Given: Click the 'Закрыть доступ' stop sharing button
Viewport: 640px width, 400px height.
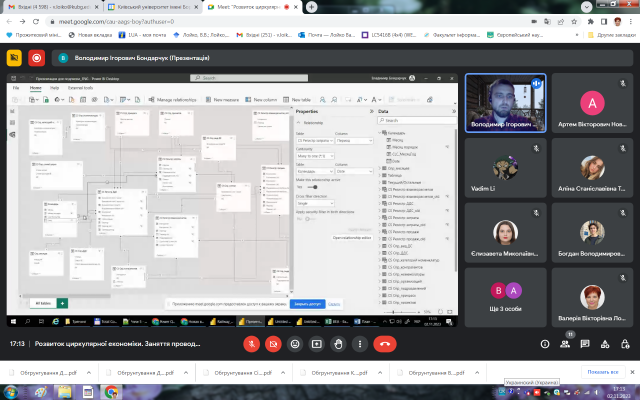Looking at the screenshot, I should coord(306,303).
